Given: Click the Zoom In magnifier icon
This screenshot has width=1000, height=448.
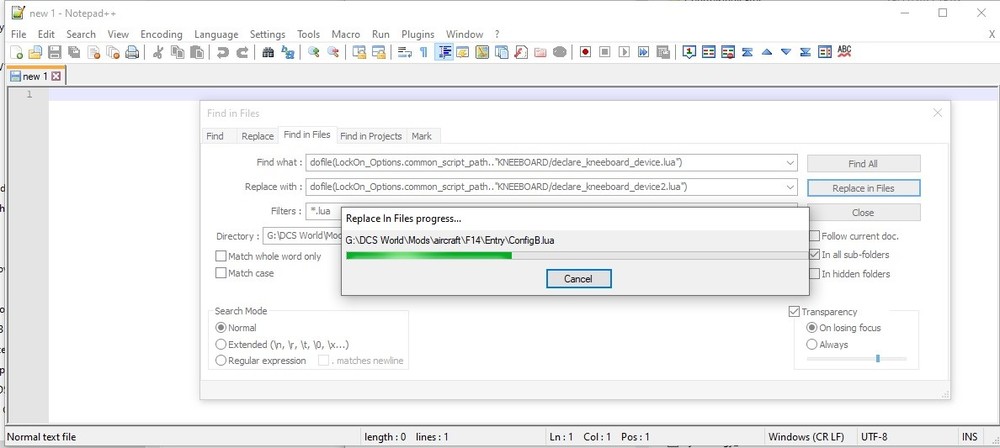Looking at the screenshot, I should click(314, 52).
